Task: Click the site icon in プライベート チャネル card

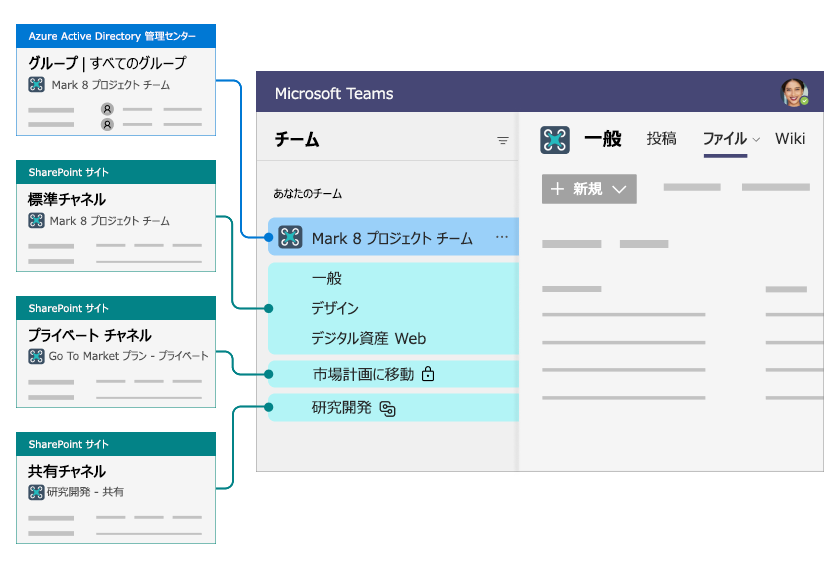Action: tap(36, 356)
